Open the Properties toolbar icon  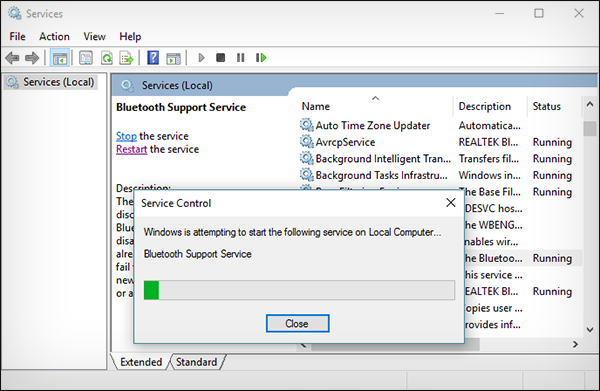pos(86,58)
